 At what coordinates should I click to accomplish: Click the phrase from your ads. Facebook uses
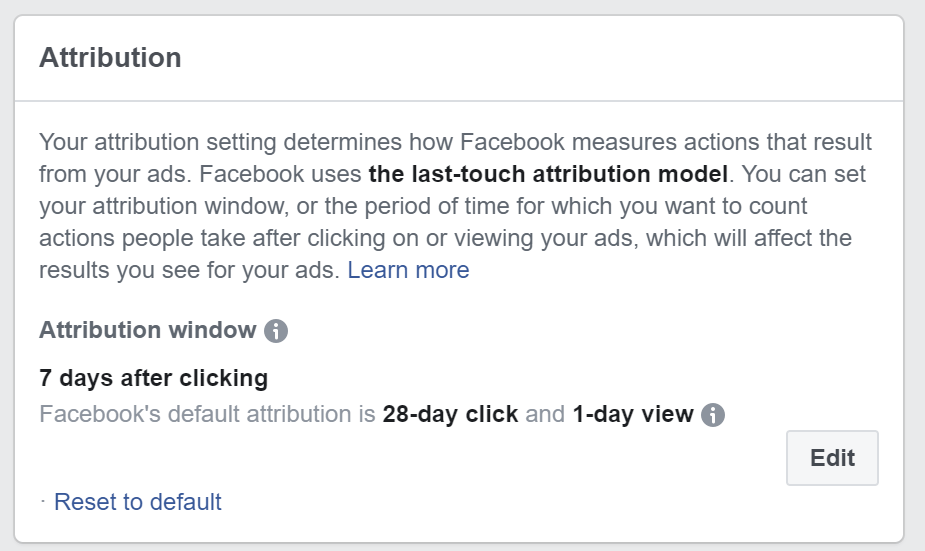(200, 175)
